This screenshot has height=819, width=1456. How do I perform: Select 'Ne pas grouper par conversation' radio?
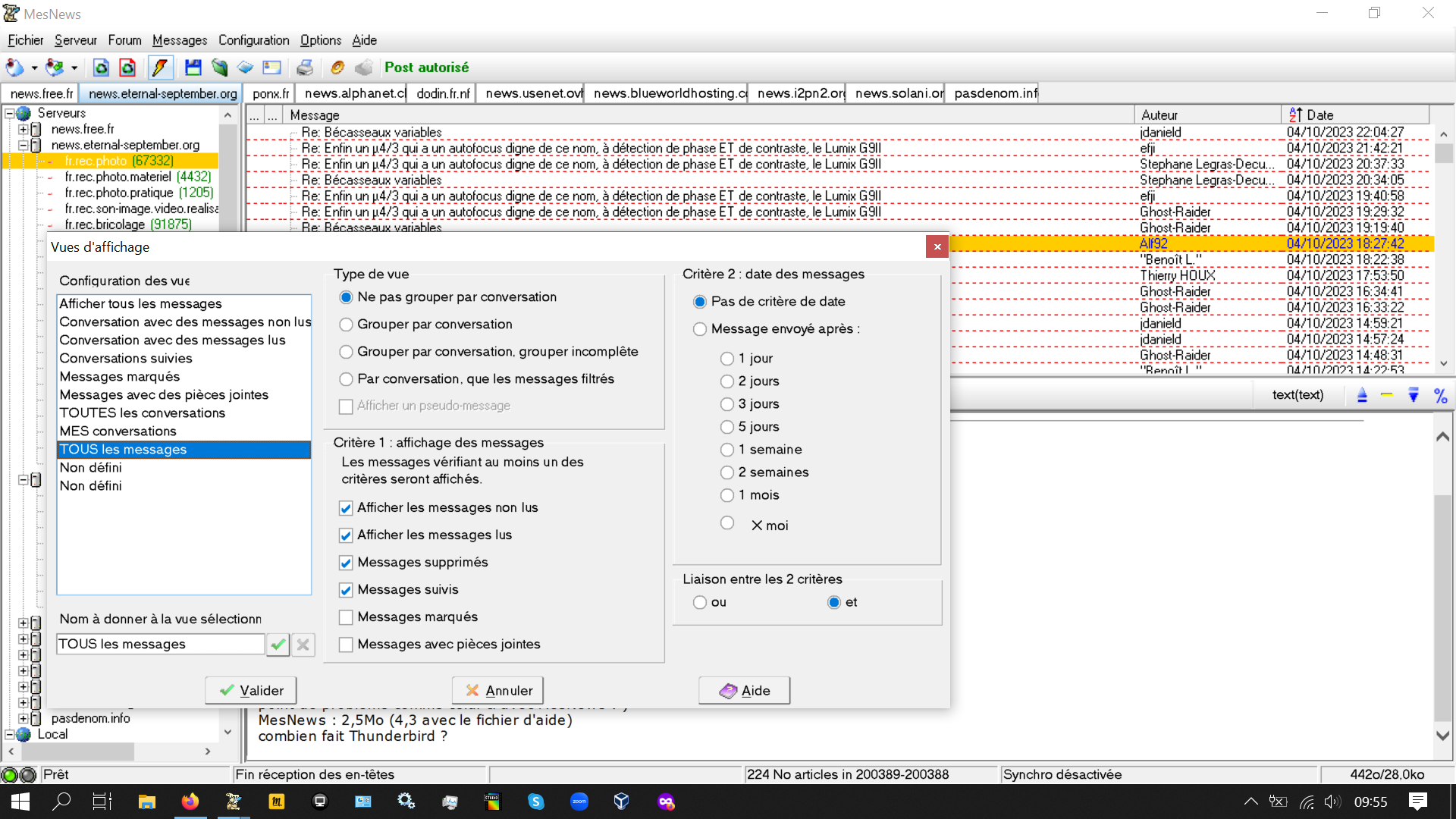(x=346, y=297)
